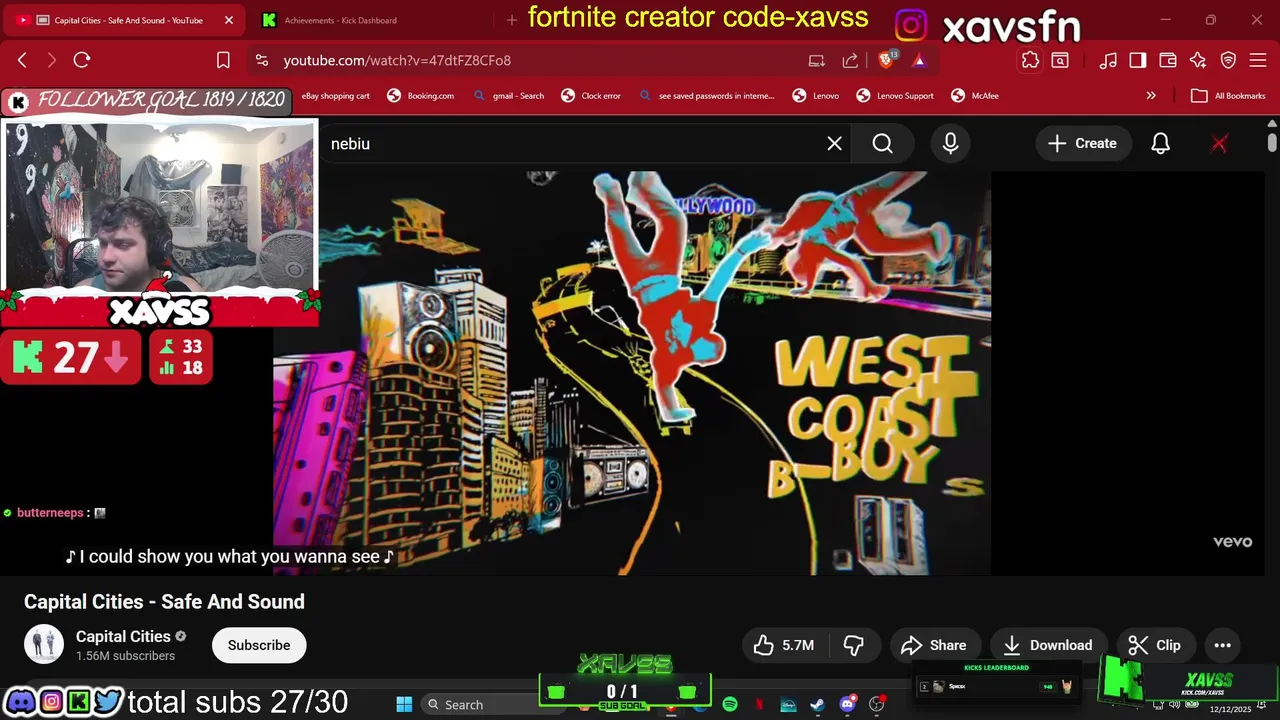
Task: Toggle the browser sidebar panel icon
Action: [x=1138, y=60]
